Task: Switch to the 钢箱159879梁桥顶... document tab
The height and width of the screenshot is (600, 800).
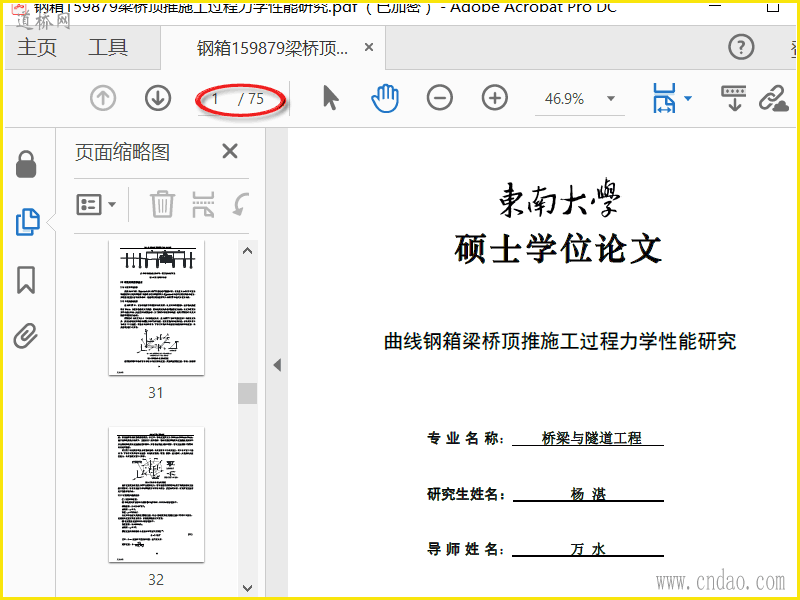Action: (x=272, y=48)
